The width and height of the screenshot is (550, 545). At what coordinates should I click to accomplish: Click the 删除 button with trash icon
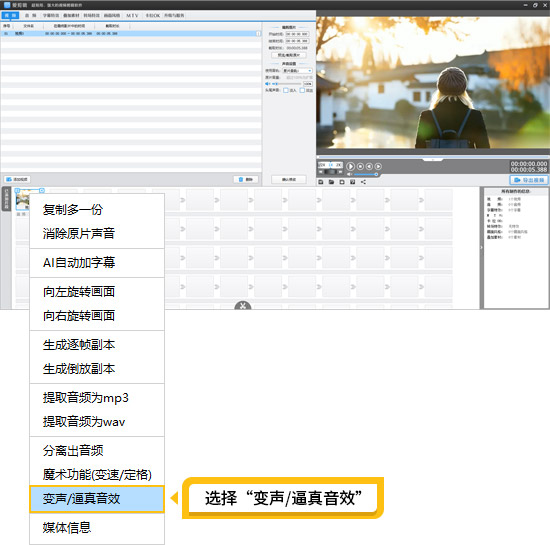pos(246,179)
